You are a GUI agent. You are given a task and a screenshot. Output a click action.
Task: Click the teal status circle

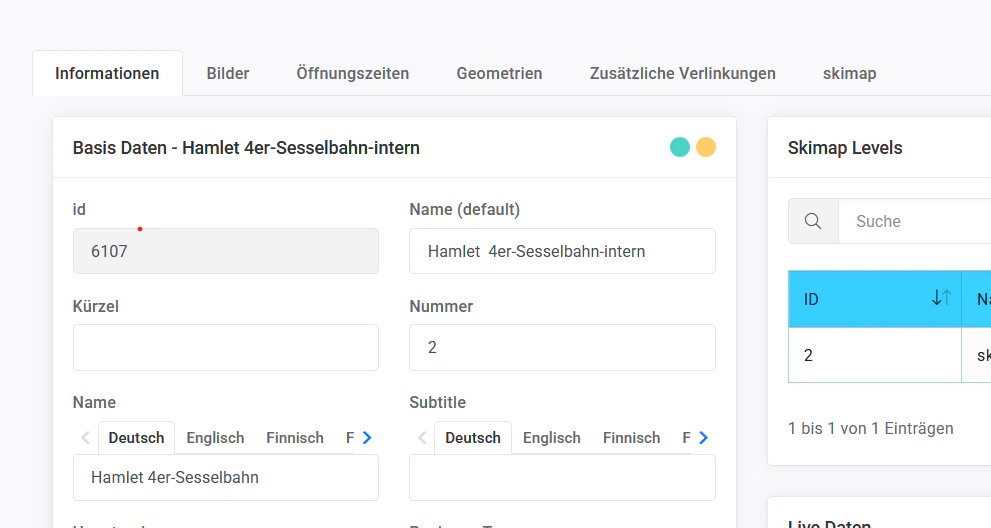pyautogui.click(x=679, y=147)
